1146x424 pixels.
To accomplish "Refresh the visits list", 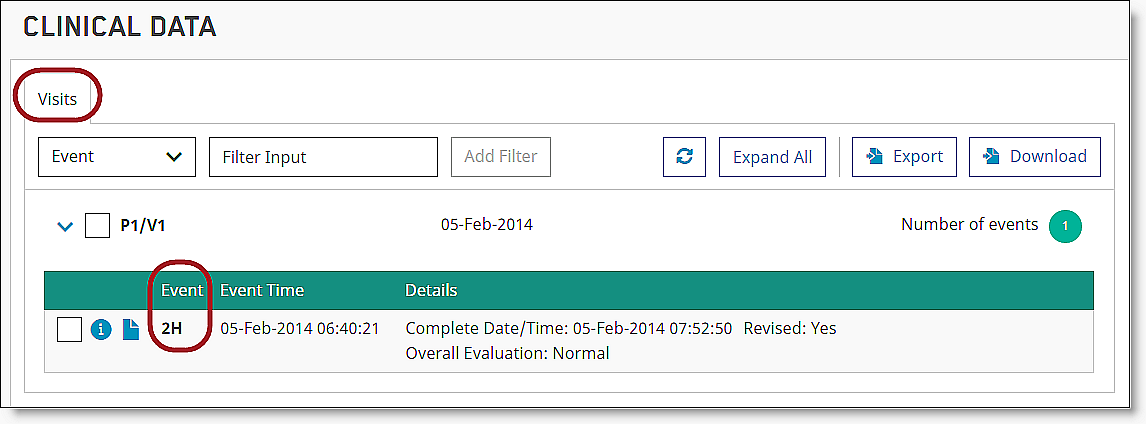I will pos(685,157).
